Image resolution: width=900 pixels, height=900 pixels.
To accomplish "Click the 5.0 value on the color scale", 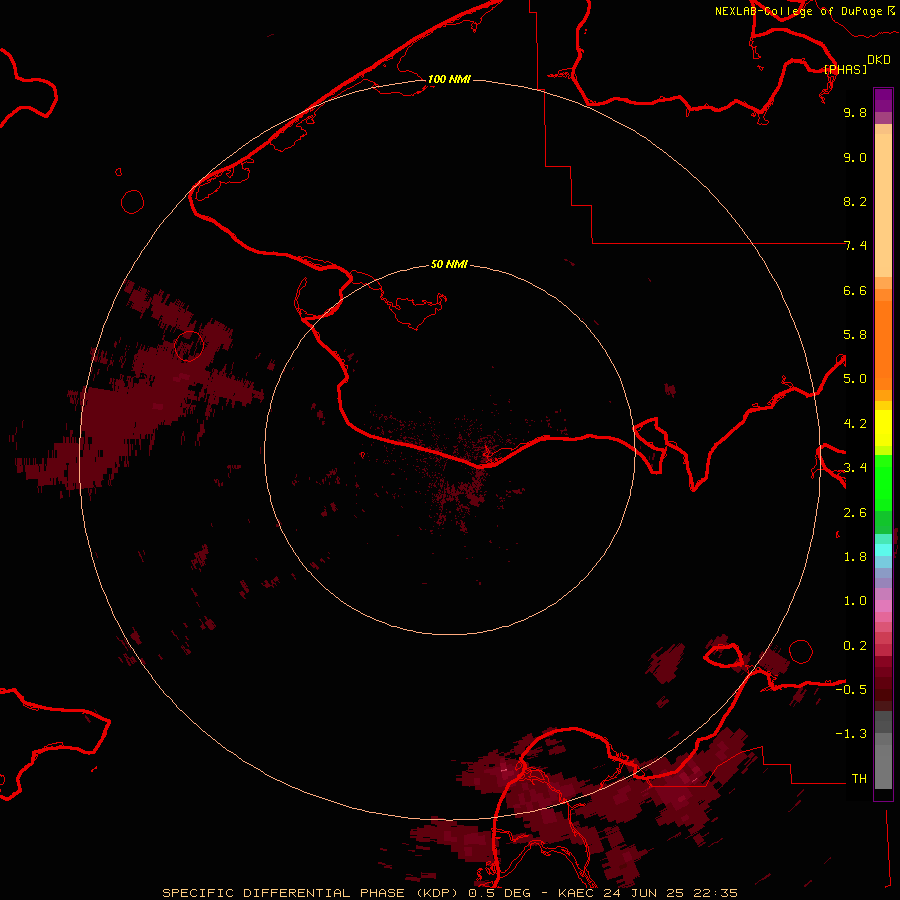I will tap(855, 379).
